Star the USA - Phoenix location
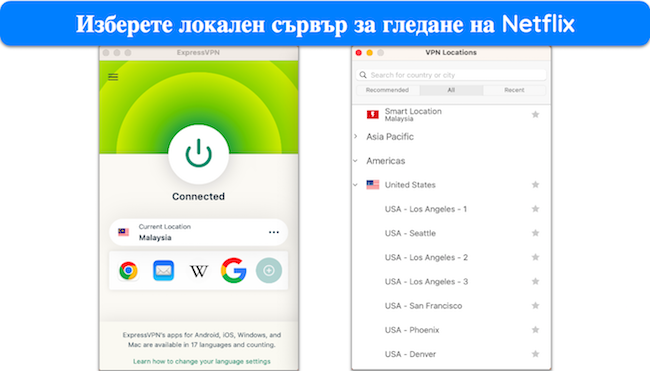Viewport: 650px width, 371px height. (x=535, y=330)
